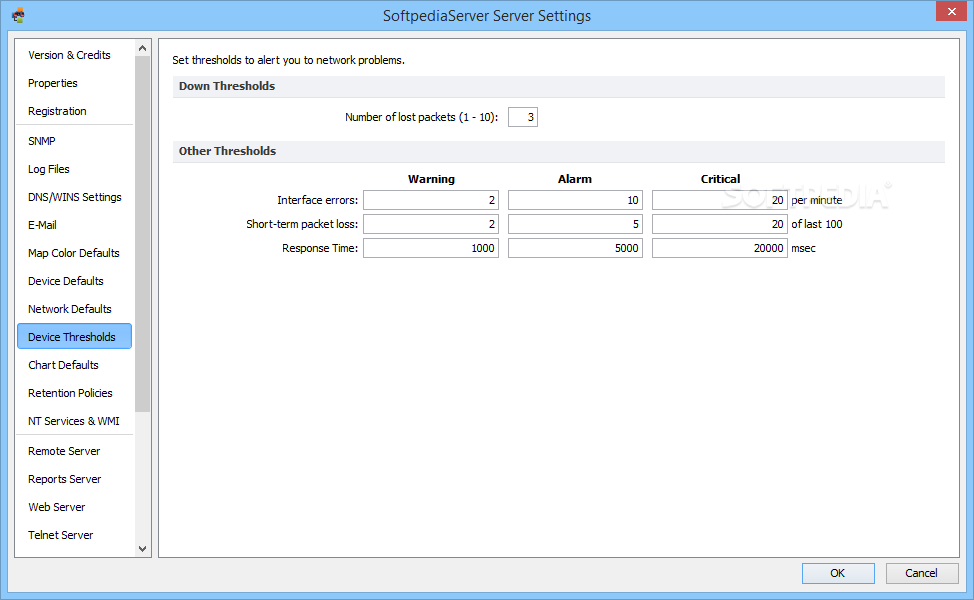Open the Registration settings page

57,111
